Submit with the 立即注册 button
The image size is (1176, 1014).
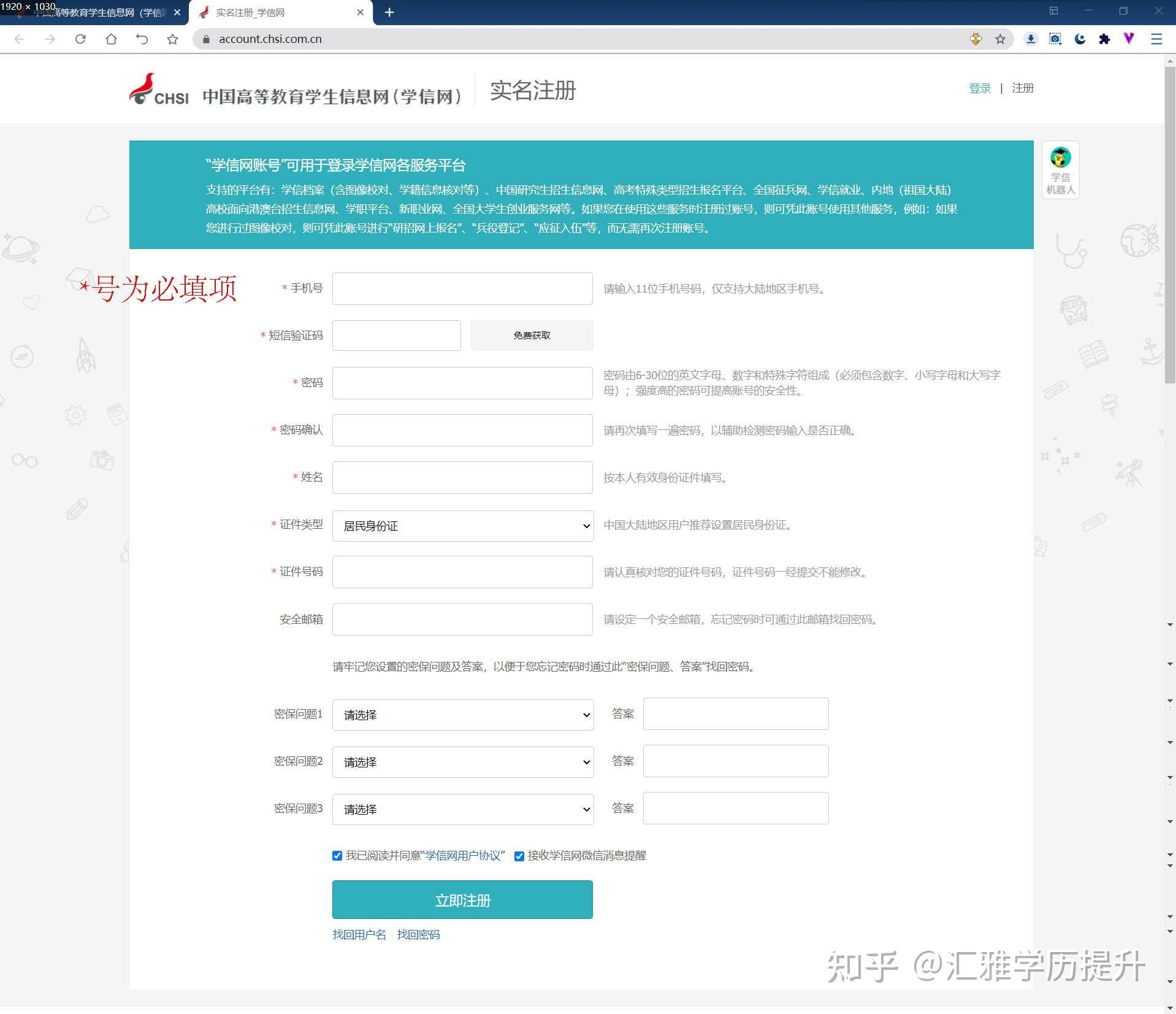(462, 900)
